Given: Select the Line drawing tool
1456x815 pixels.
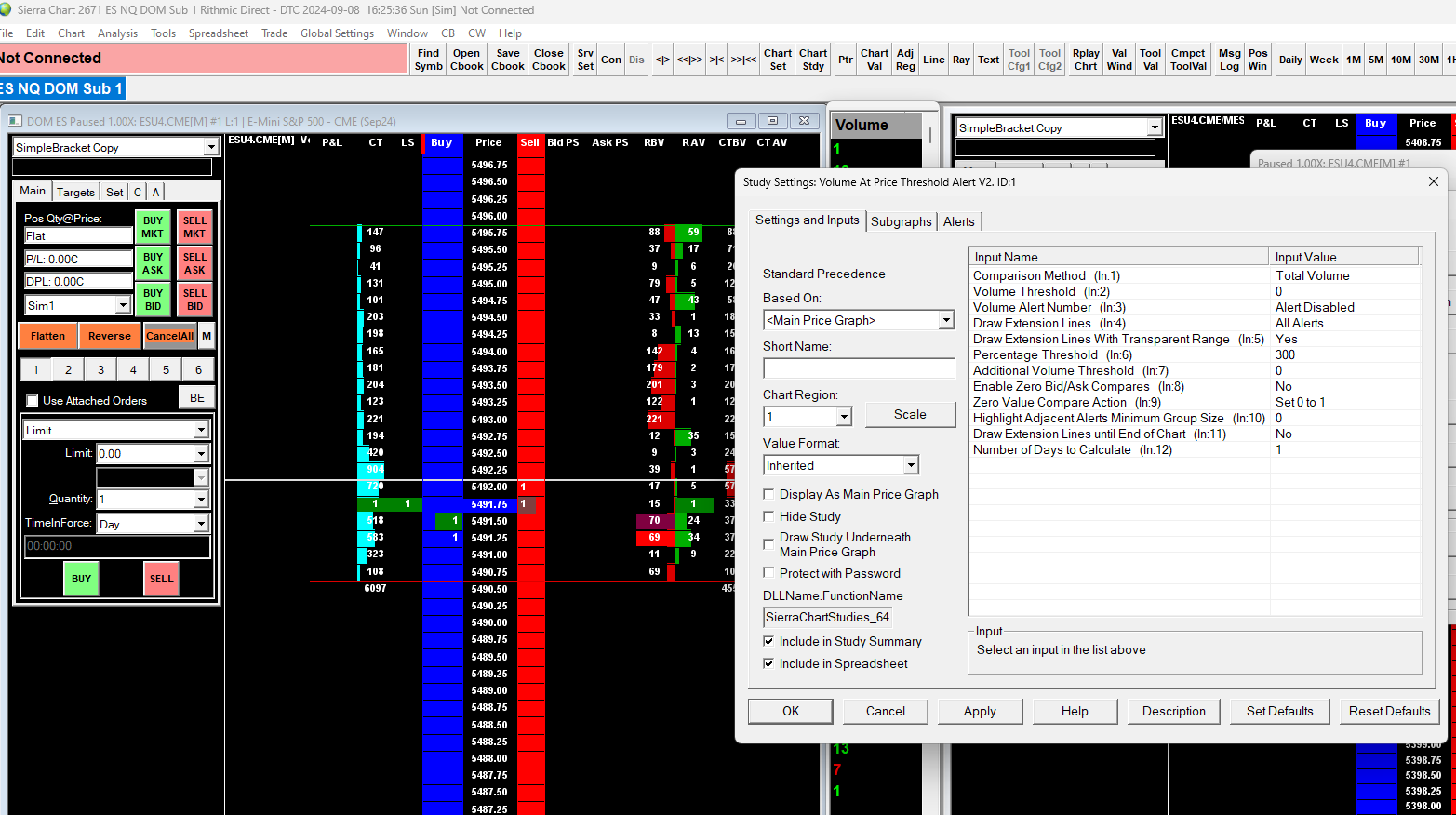Looking at the screenshot, I should click(x=934, y=60).
